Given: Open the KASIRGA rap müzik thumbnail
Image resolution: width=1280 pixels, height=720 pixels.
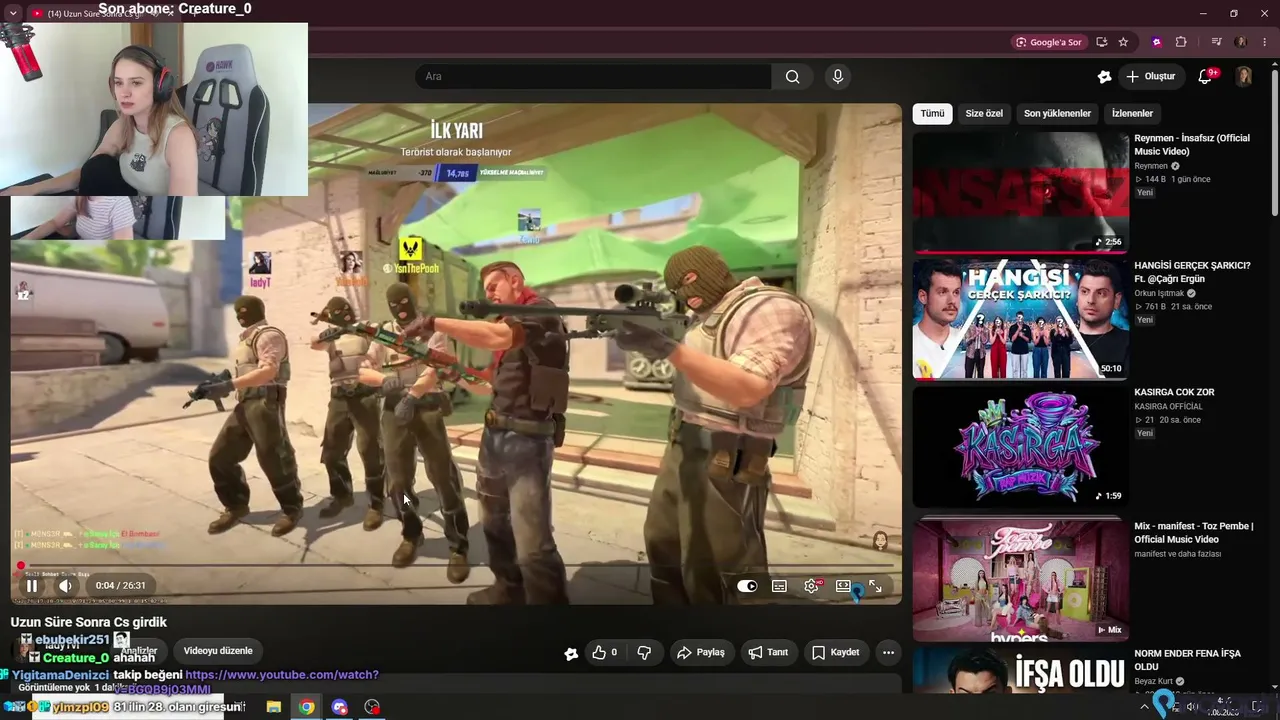Looking at the screenshot, I should (x=1020, y=446).
